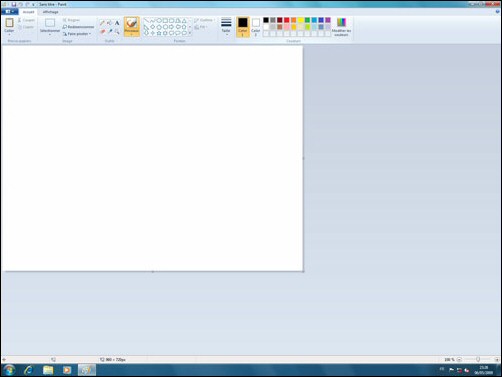Select the Magnifier tool

pos(117,31)
